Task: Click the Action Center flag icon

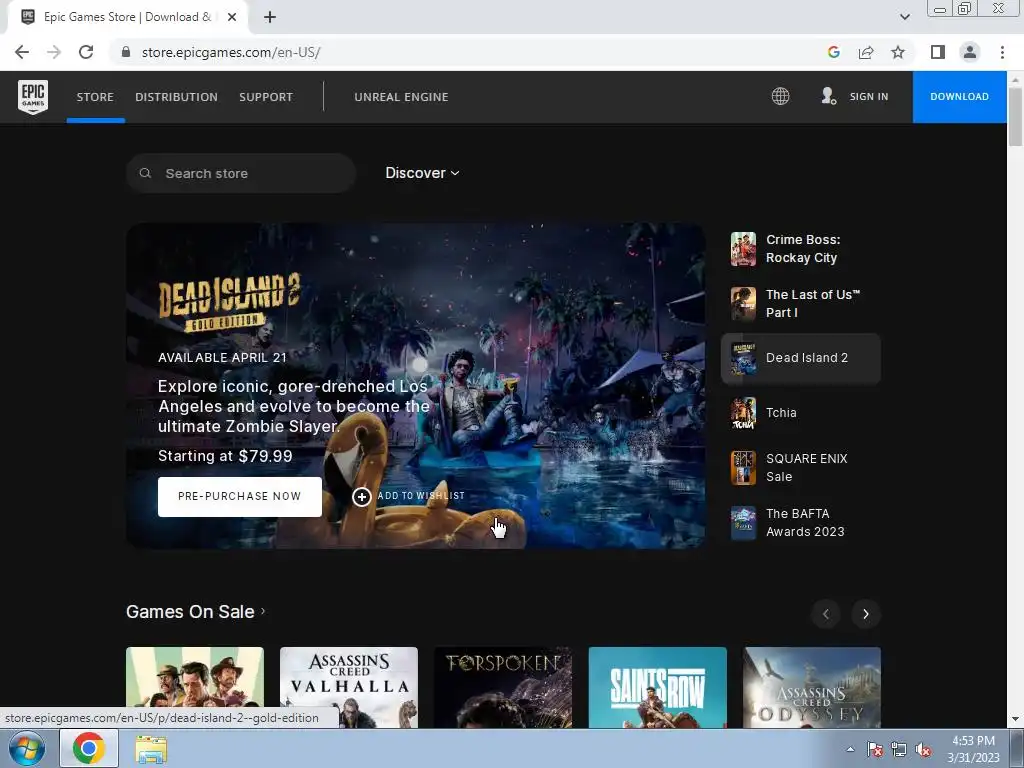Action: click(875, 750)
